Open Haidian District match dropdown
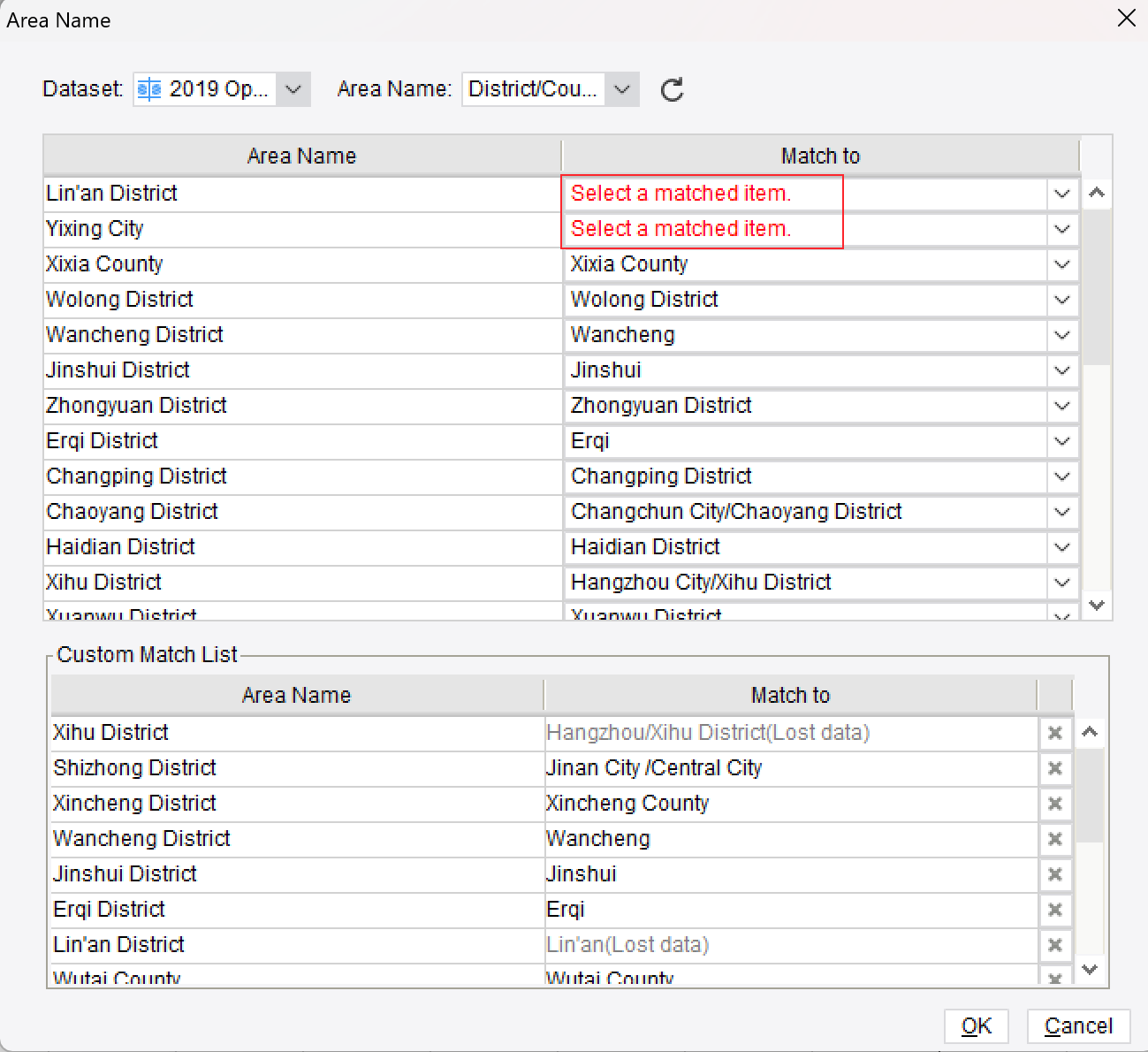The height and width of the screenshot is (1052, 1148). click(x=1061, y=547)
